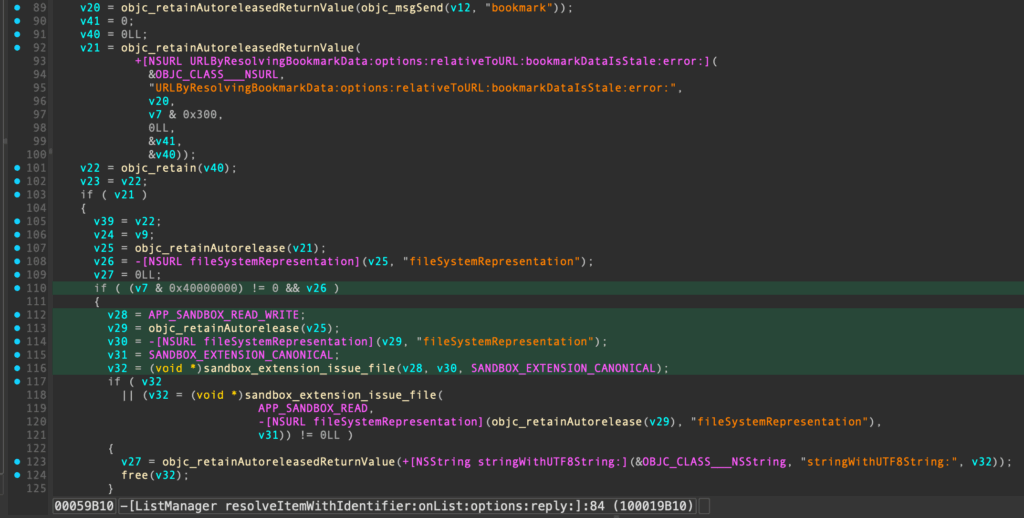Viewport: 1024px width, 518px height.
Task: Click &v41 argument on line 99
Action: 162,141
